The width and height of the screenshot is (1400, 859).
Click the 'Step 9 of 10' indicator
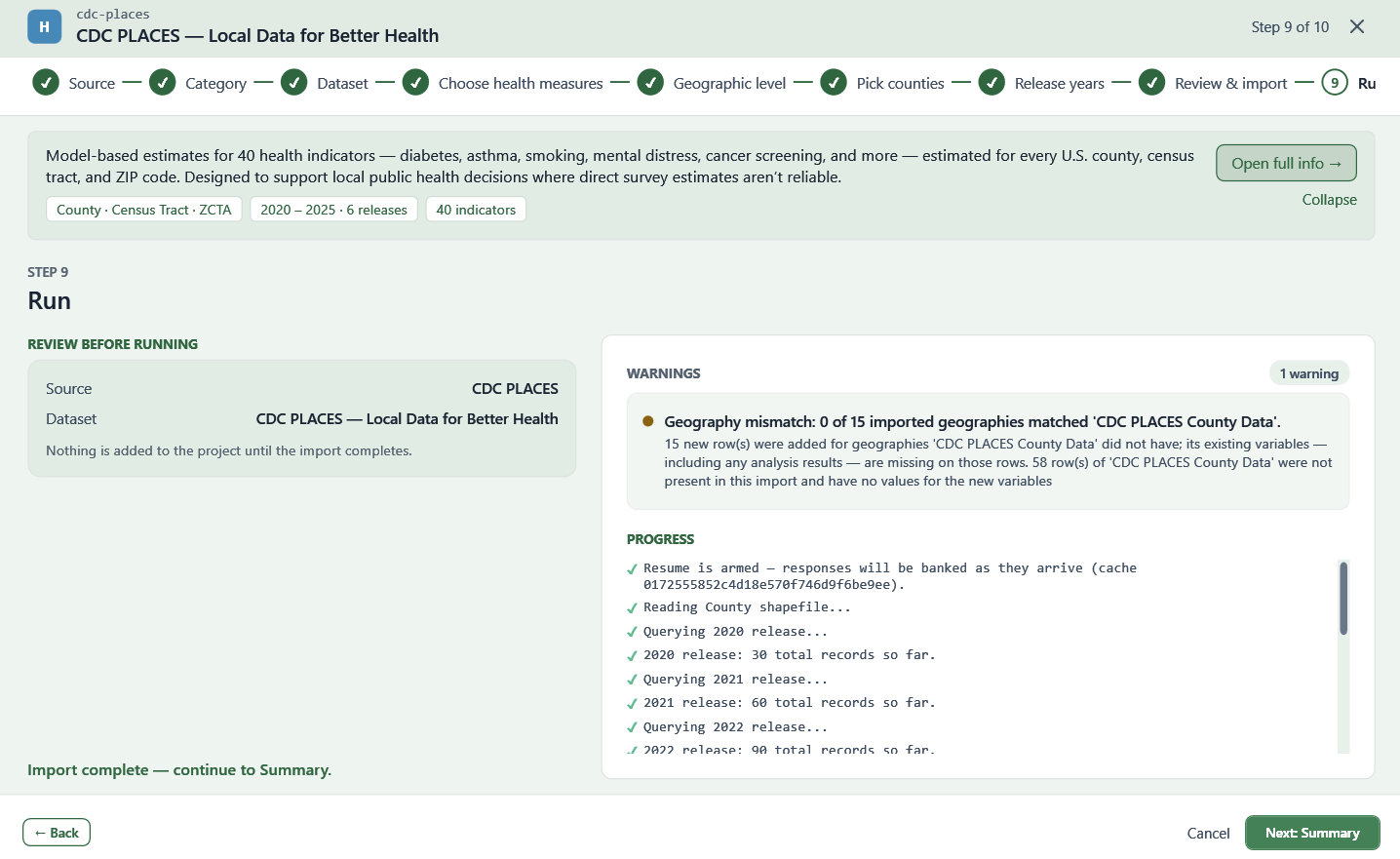click(1290, 27)
